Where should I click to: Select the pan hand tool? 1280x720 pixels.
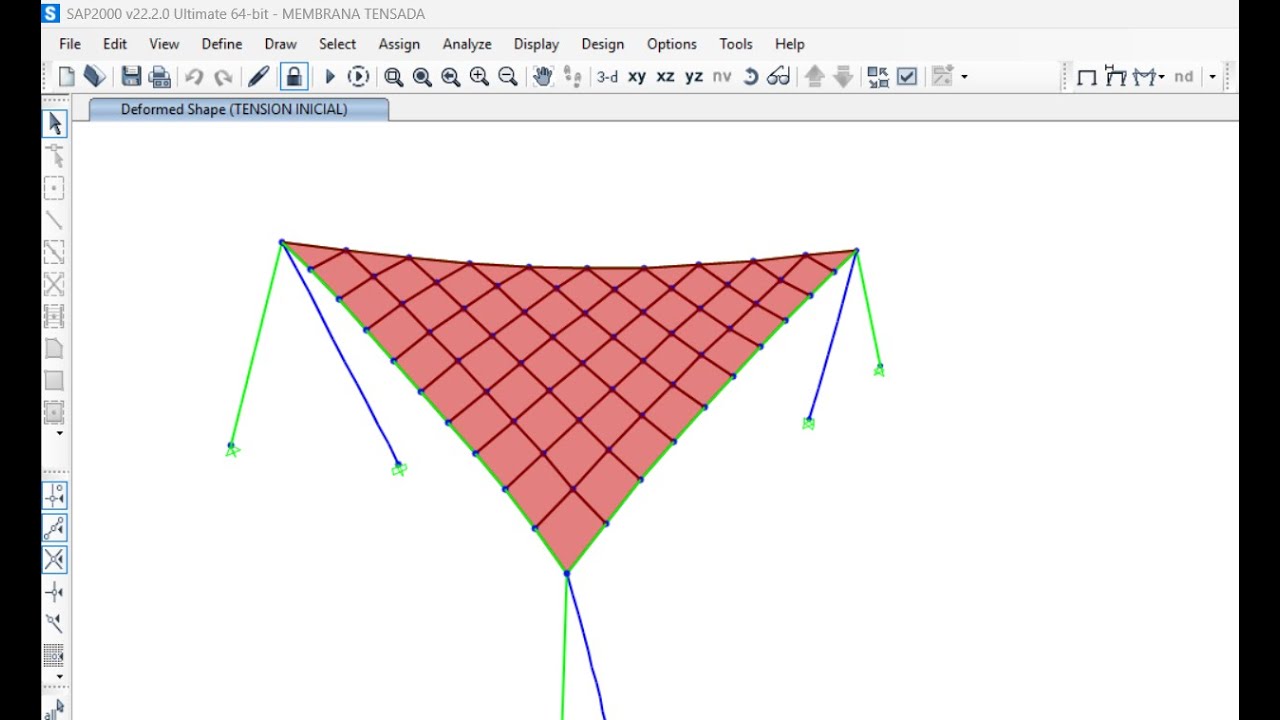pos(543,76)
